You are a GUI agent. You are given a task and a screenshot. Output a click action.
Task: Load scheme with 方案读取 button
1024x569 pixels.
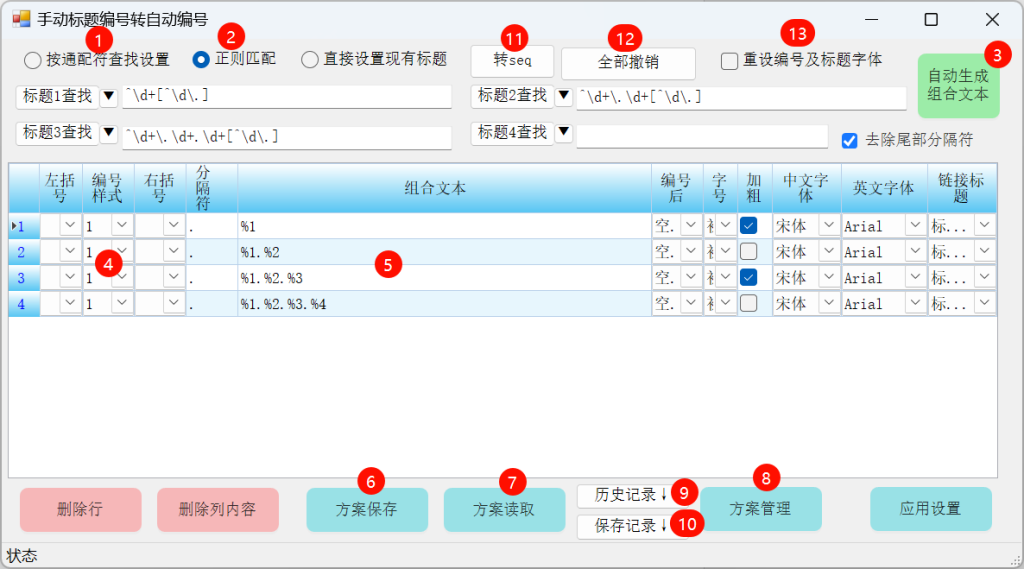(504, 510)
